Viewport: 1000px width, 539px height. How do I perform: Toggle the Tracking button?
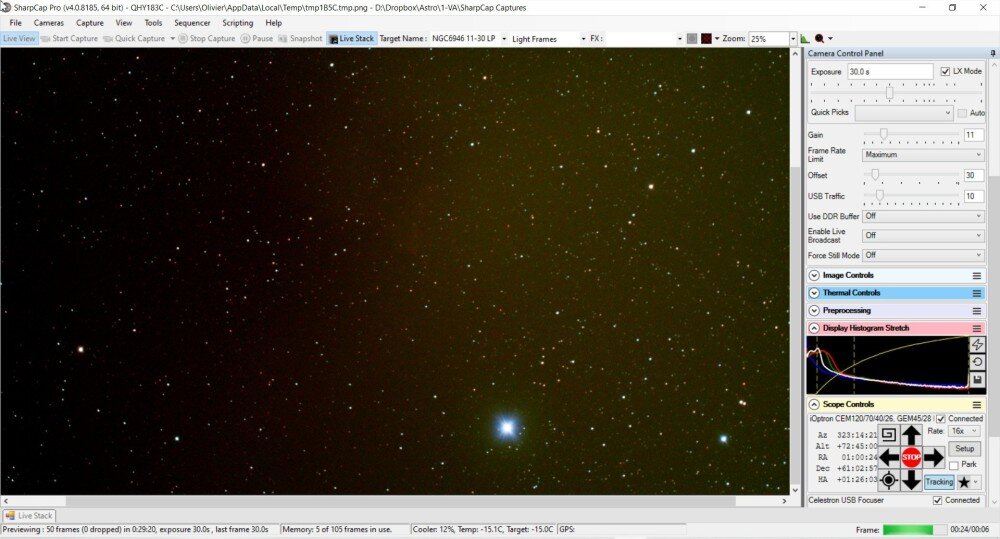click(939, 482)
